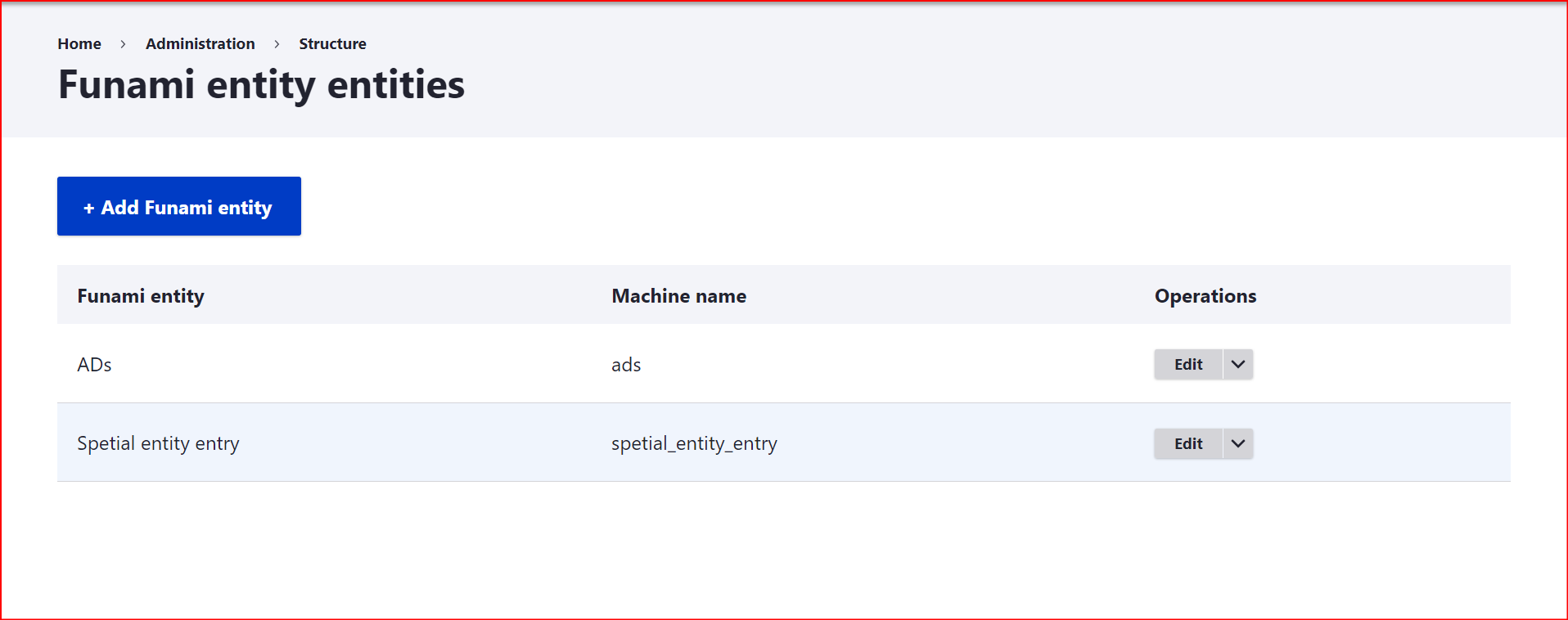Edit the Spetial entity entry
Image resolution: width=1568 pixels, height=620 pixels.
click(x=1188, y=443)
